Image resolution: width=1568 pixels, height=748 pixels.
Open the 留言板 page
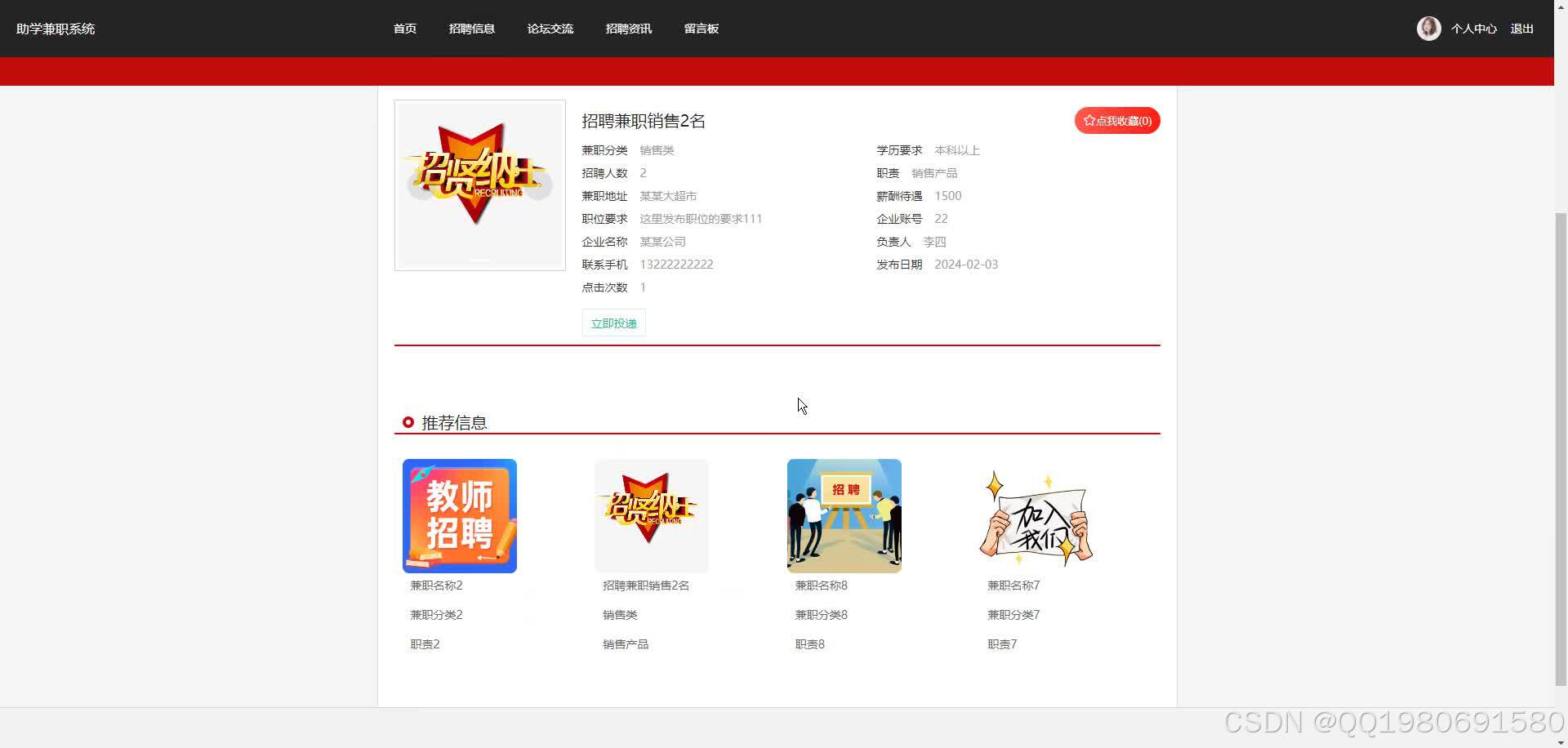point(702,28)
